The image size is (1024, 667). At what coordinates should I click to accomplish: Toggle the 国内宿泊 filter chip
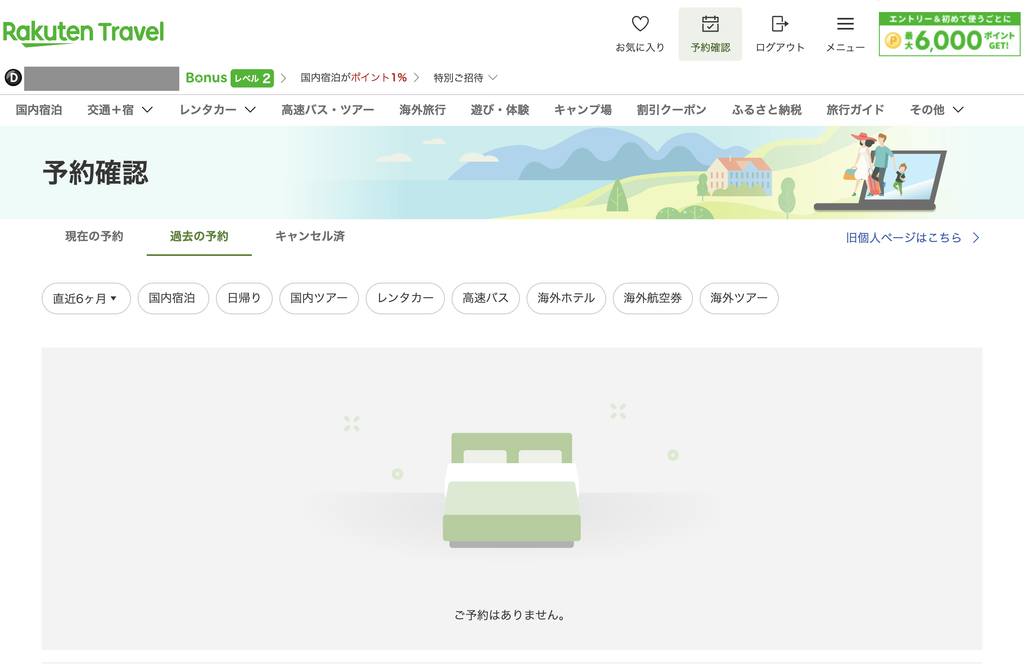(173, 299)
